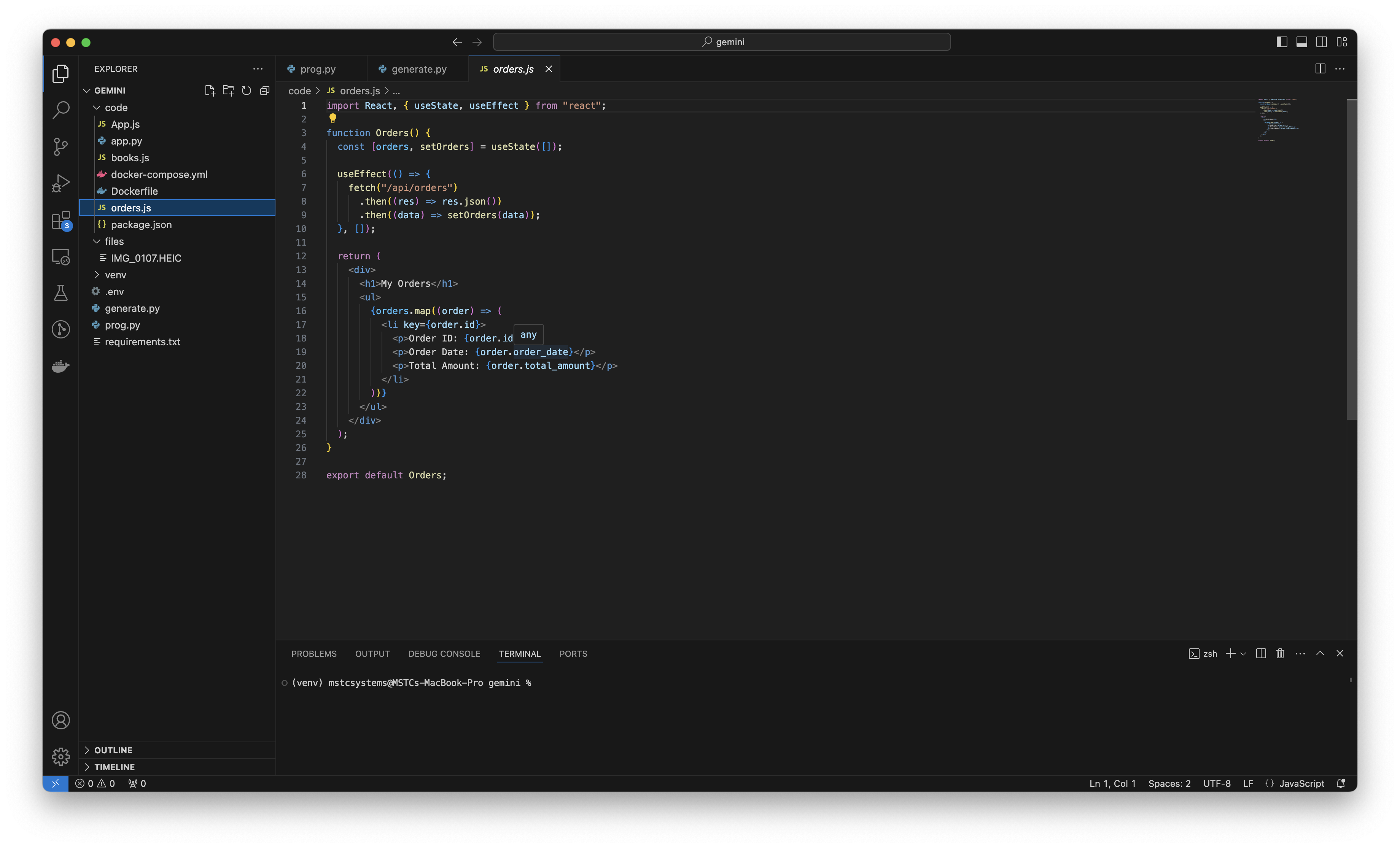The height and width of the screenshot is (848, 1400).
Task: Open the Extensions view
Action: point(60,220)
